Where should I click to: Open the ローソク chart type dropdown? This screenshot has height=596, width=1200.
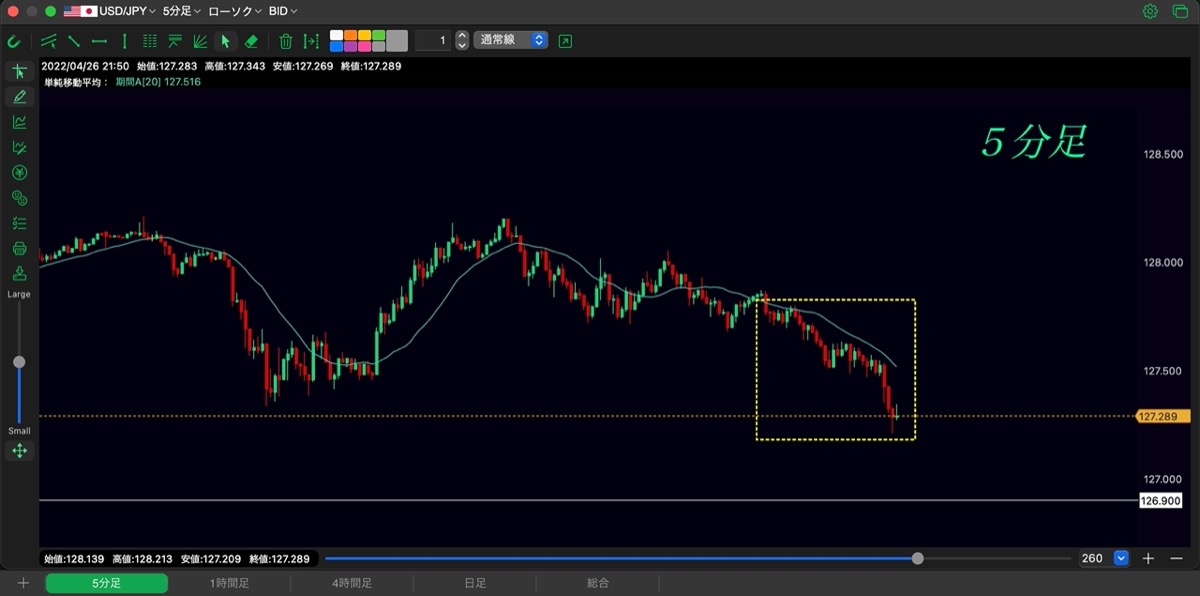[x=234, y=11]
